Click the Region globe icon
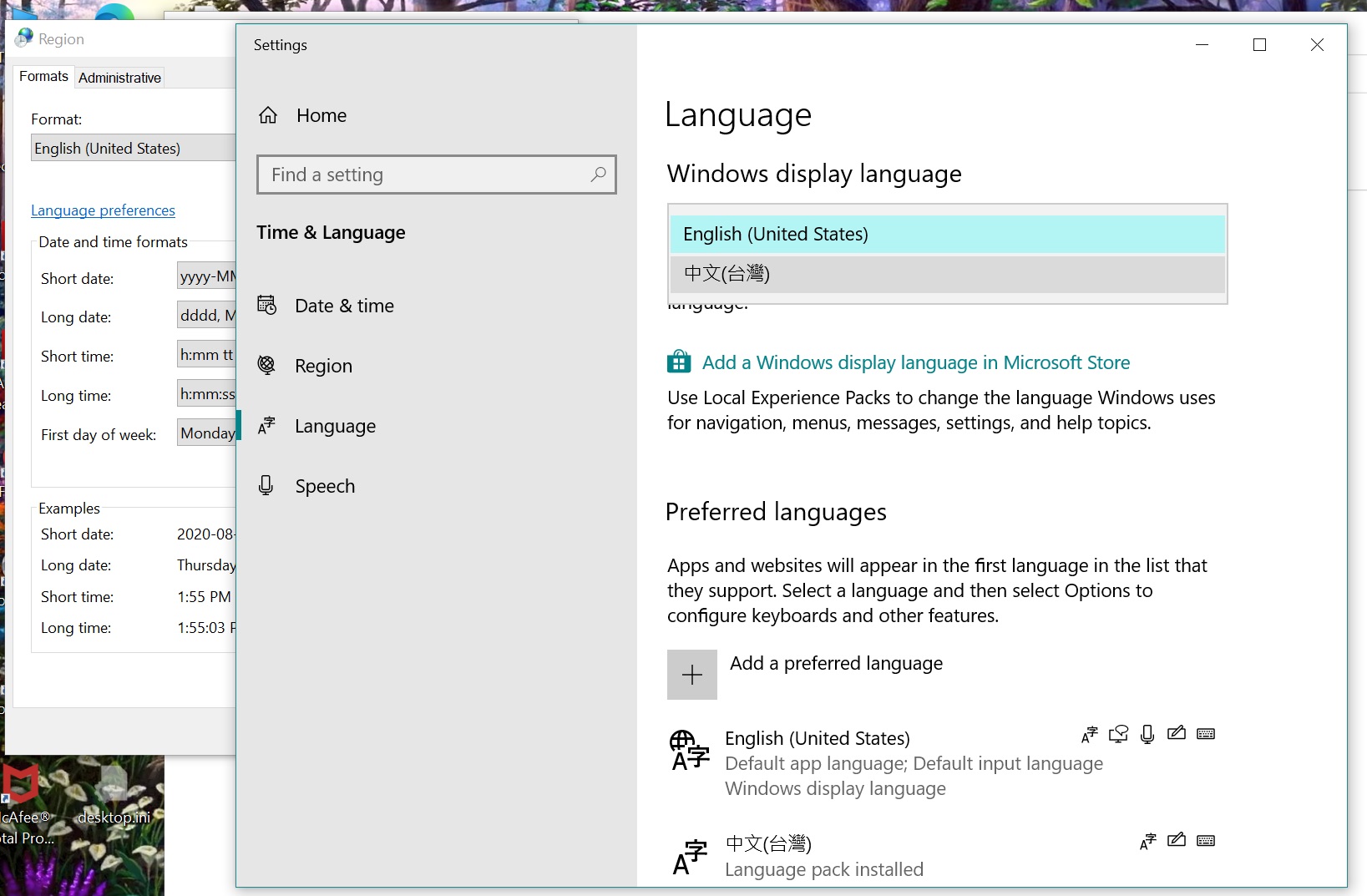Viewport: 1367px width, 896px height. coord(266,365)
